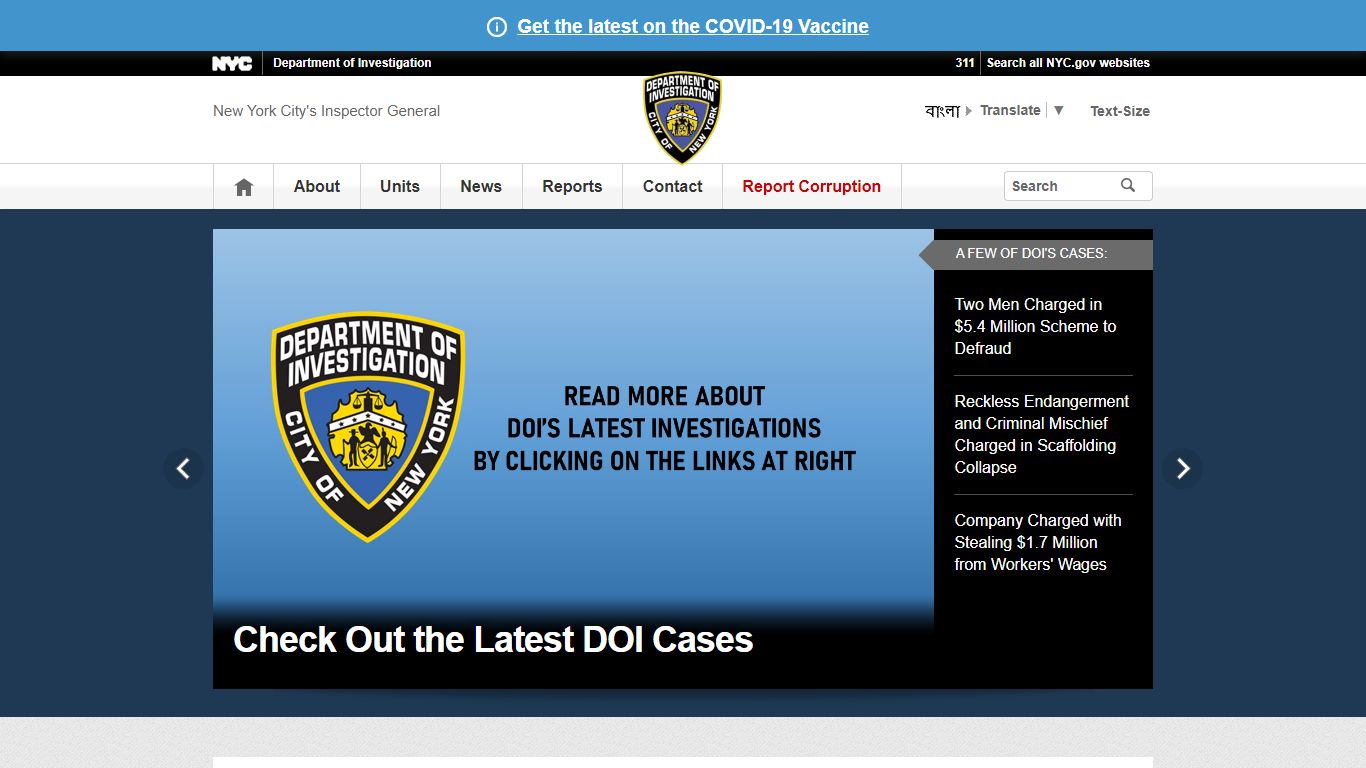Open the Reports menu

pyautogui.click(x=572, y=186)
